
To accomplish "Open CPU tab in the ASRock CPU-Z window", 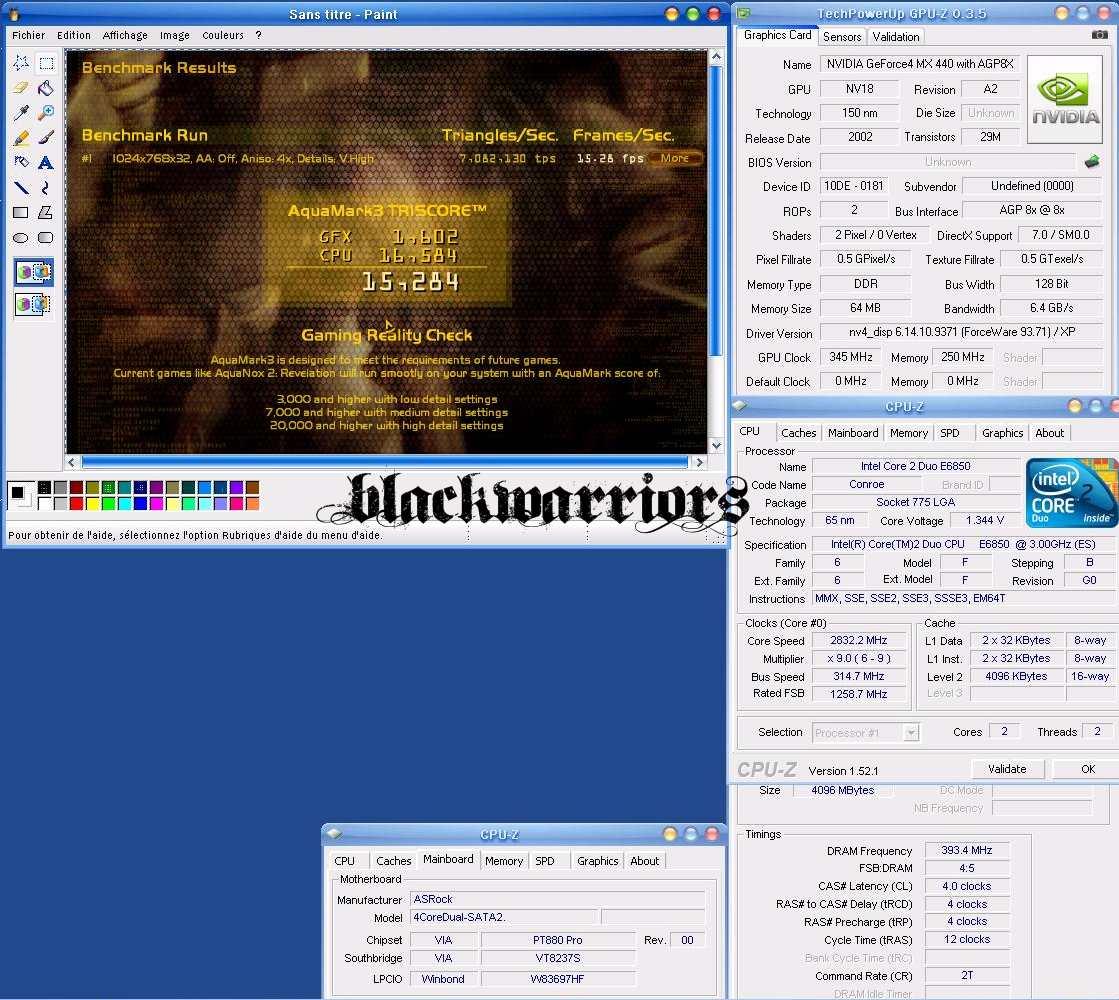I will coord(345,861).
